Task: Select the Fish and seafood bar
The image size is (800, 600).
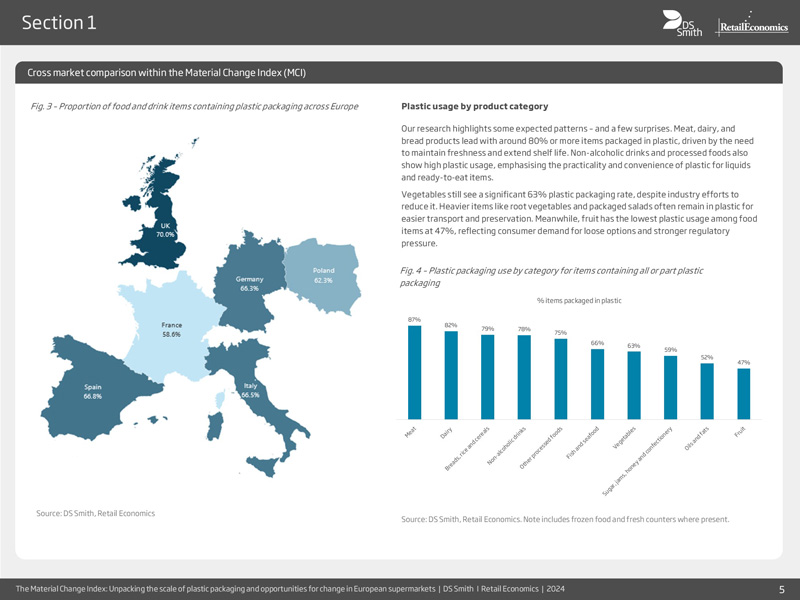Action: (597, 383)
